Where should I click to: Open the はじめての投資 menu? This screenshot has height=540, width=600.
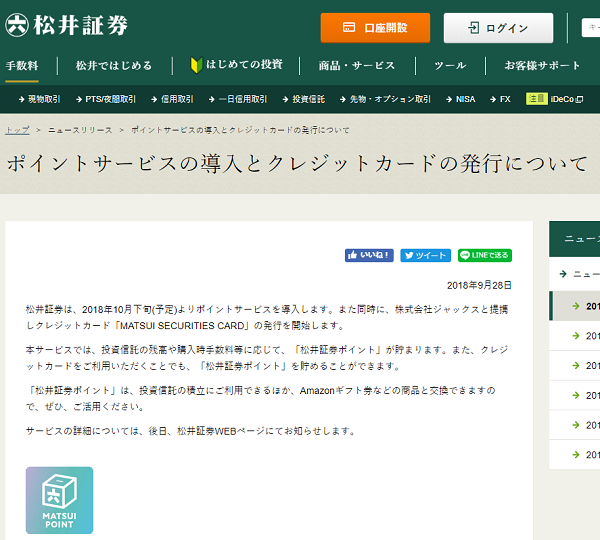236,65
